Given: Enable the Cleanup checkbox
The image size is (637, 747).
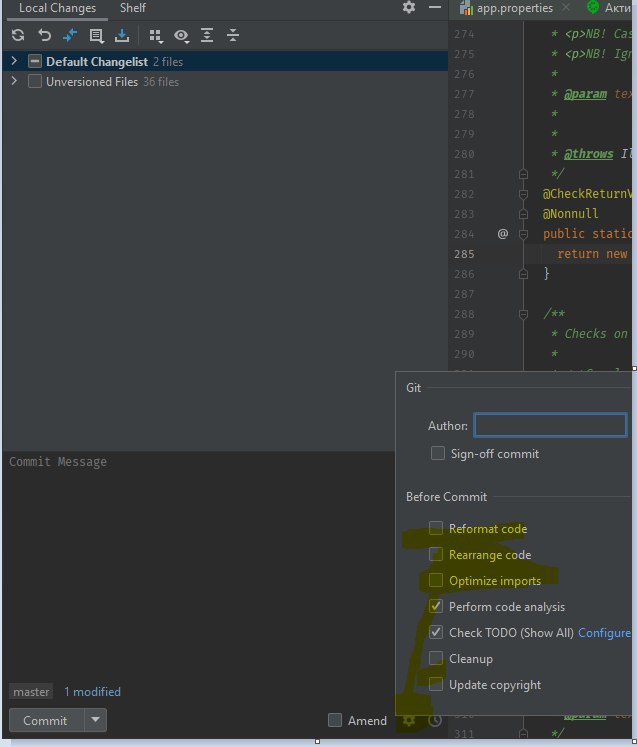Looking at the screenshot, I should tap(435, 658).
